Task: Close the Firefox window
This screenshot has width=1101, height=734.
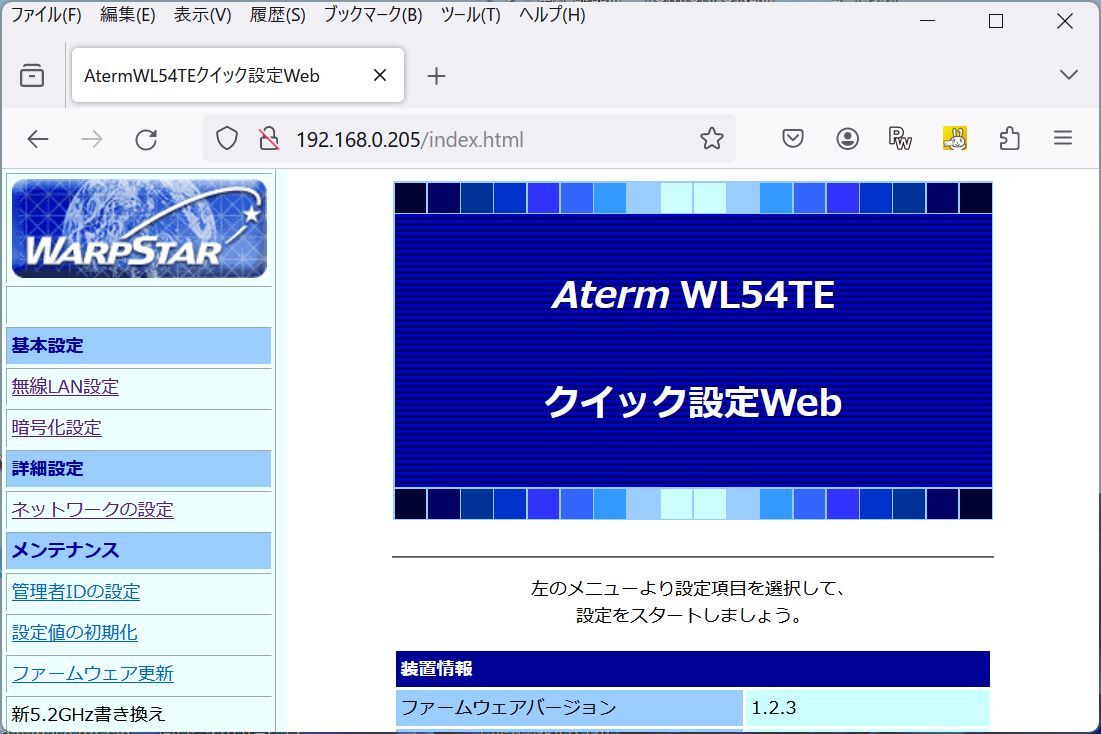Action: [x=1064, y=21]
